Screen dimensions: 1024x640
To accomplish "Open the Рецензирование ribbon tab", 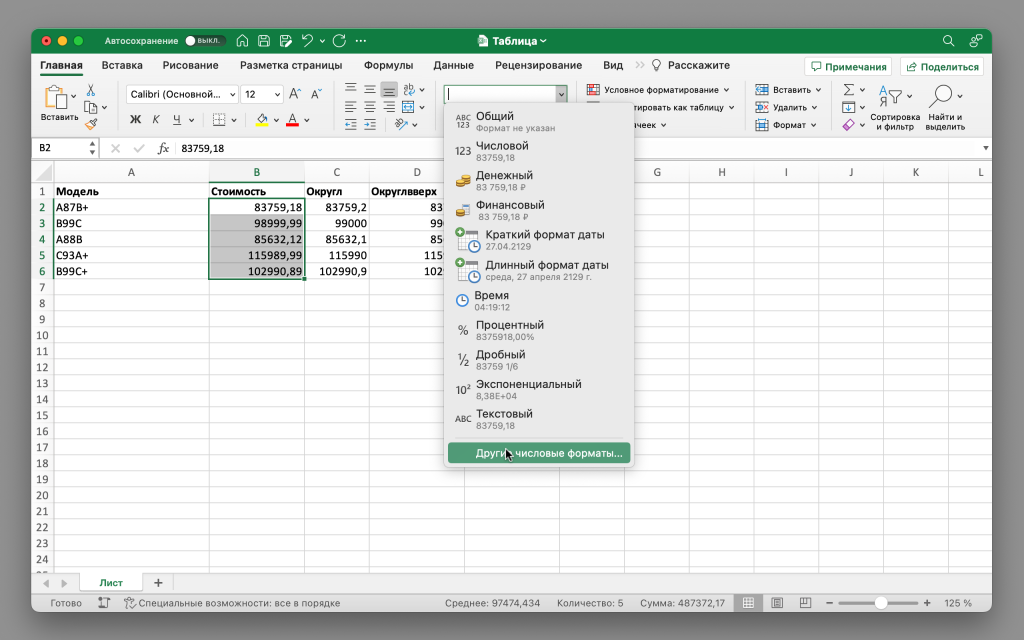I will (538, 65).
